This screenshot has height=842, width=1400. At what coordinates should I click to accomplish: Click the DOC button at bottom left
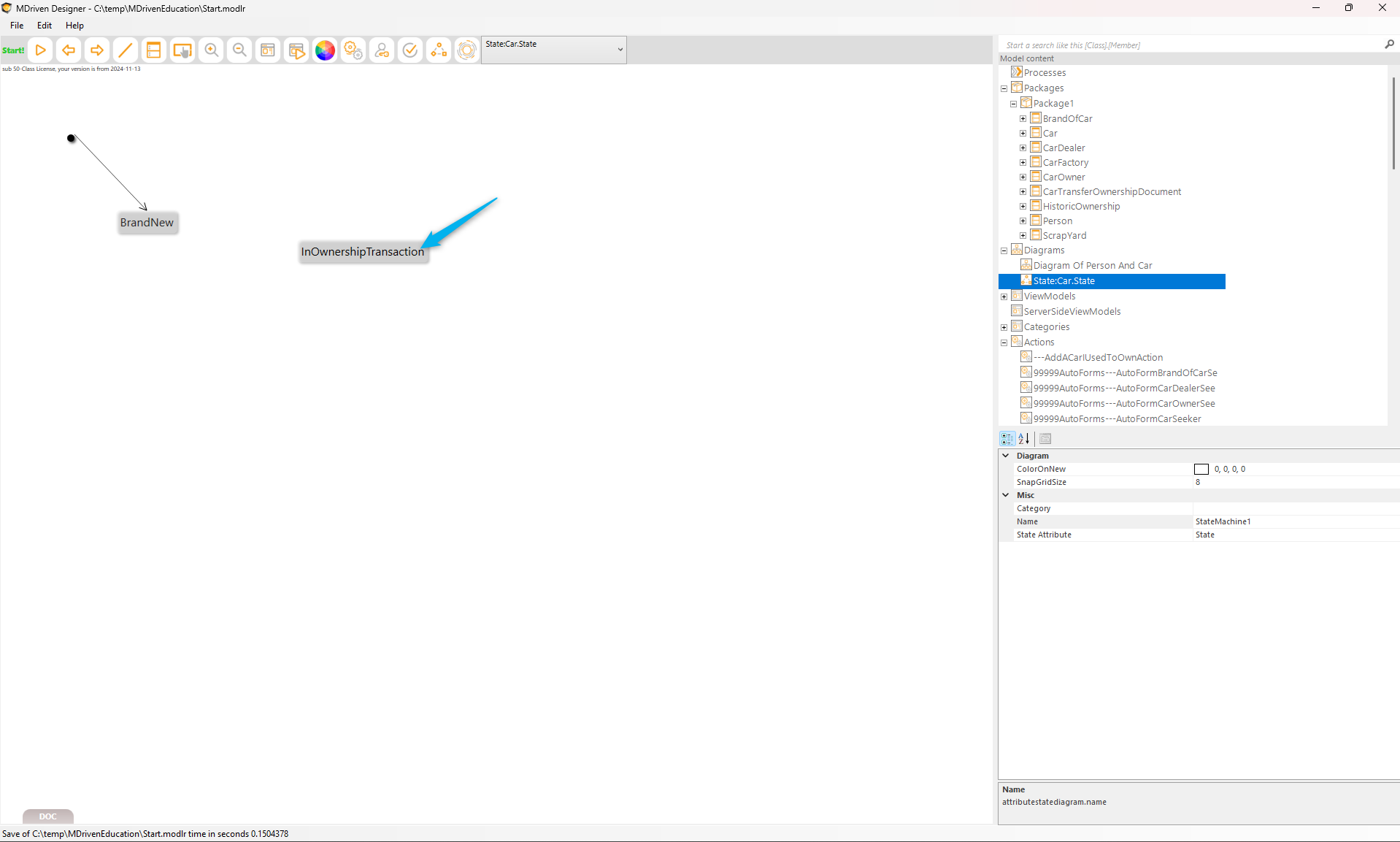pyautogui.click(x=48, y=816)
